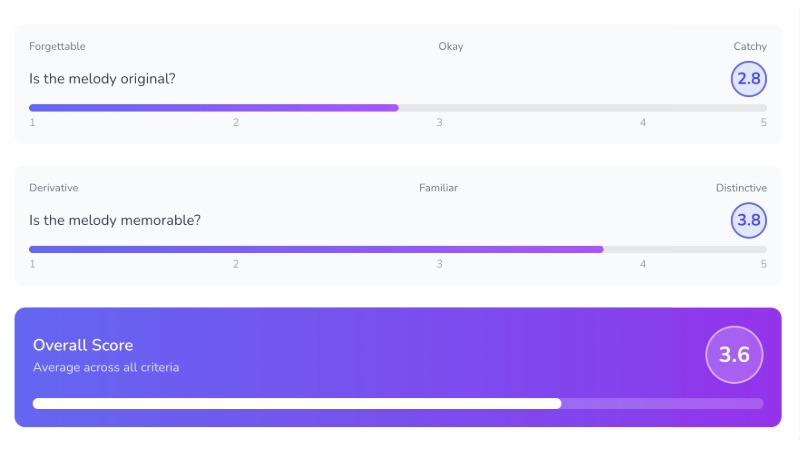This screenshot has width=800, height=450.
Task: Select the 'Distinctive' scale label
Action: (x=741, y=188)
